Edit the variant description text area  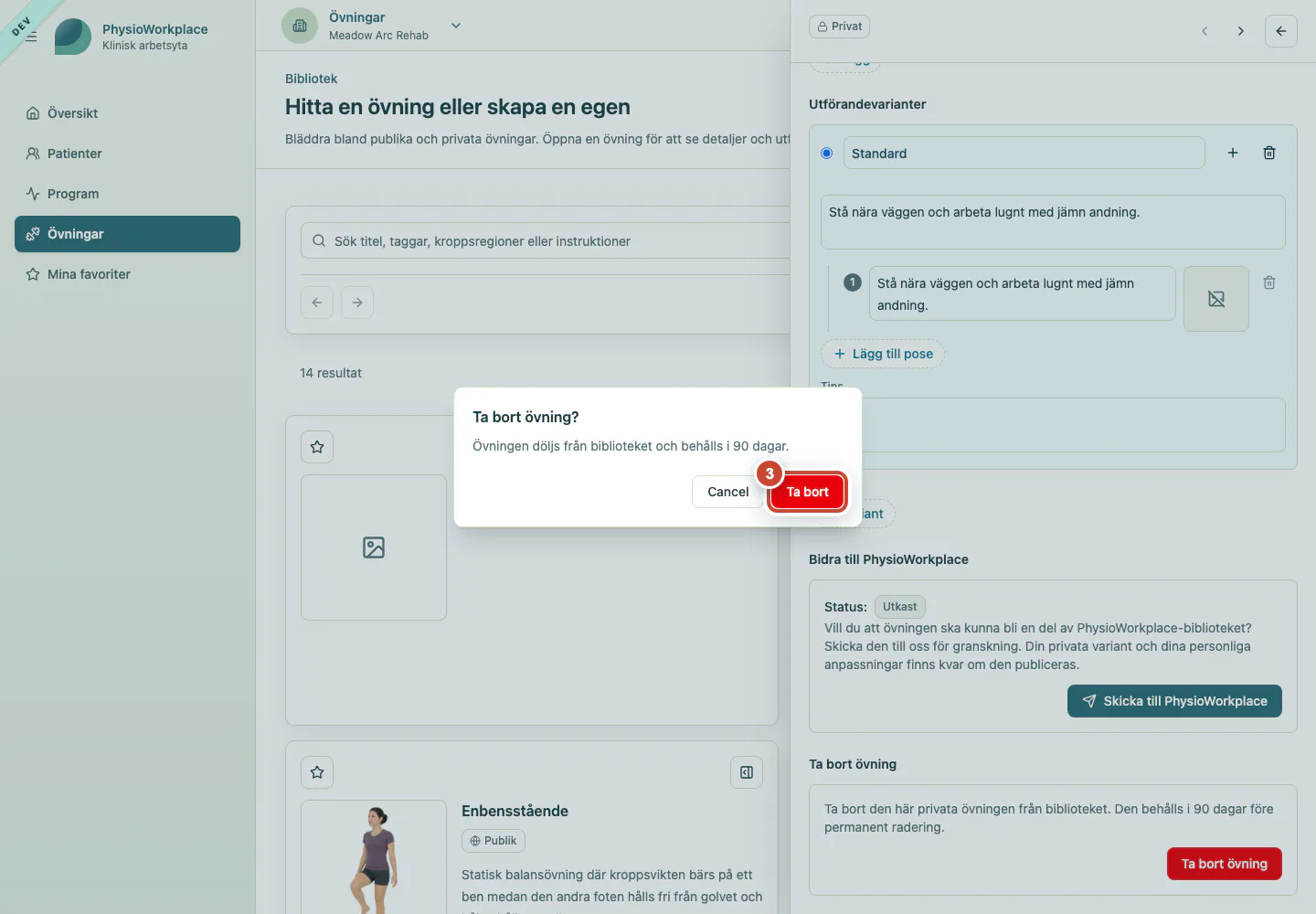[x=1053, y=222]
